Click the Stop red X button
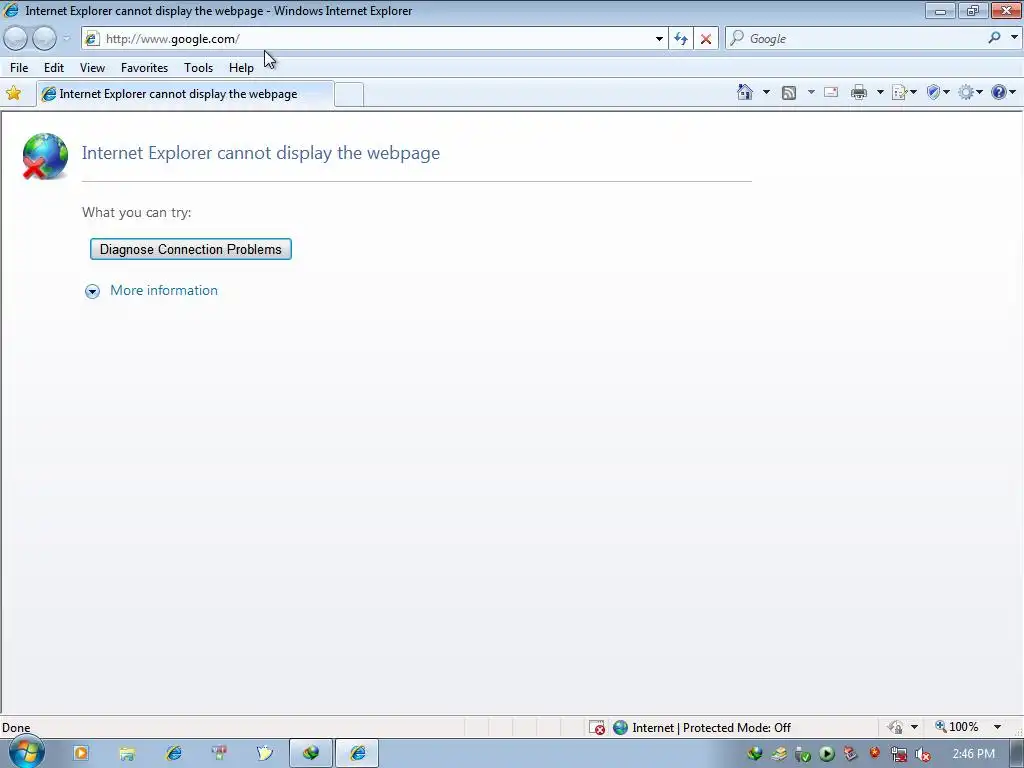The height and width of the screenshot is (768, 1024). click(x=706, y=39)
